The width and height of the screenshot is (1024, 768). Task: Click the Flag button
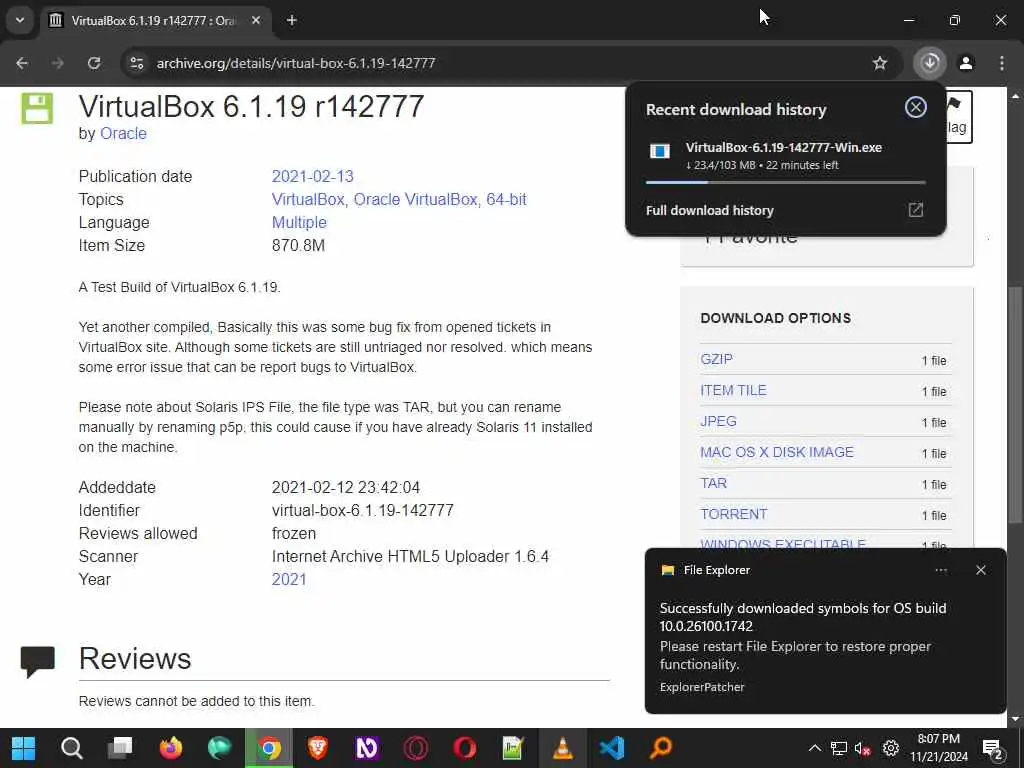point(959,117)
